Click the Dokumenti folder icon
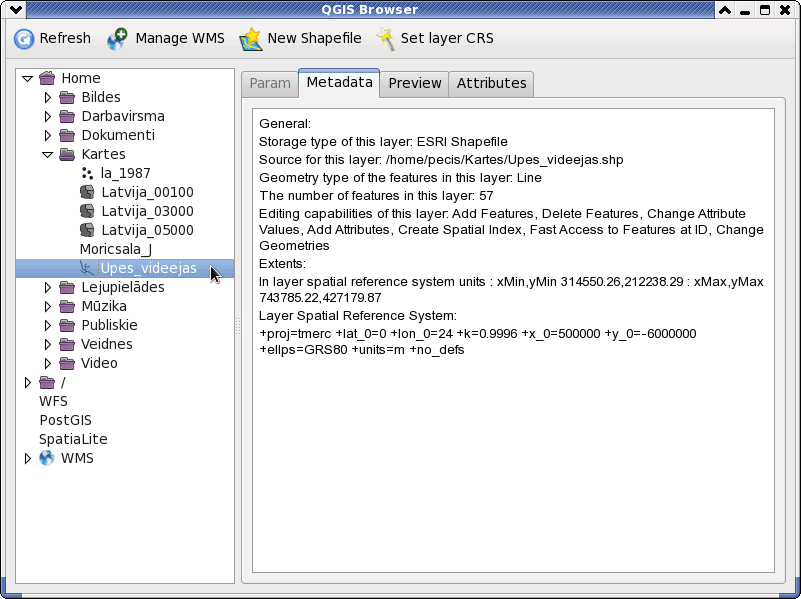801x599 pixels. pyautogui.click(x=67, y=135)
